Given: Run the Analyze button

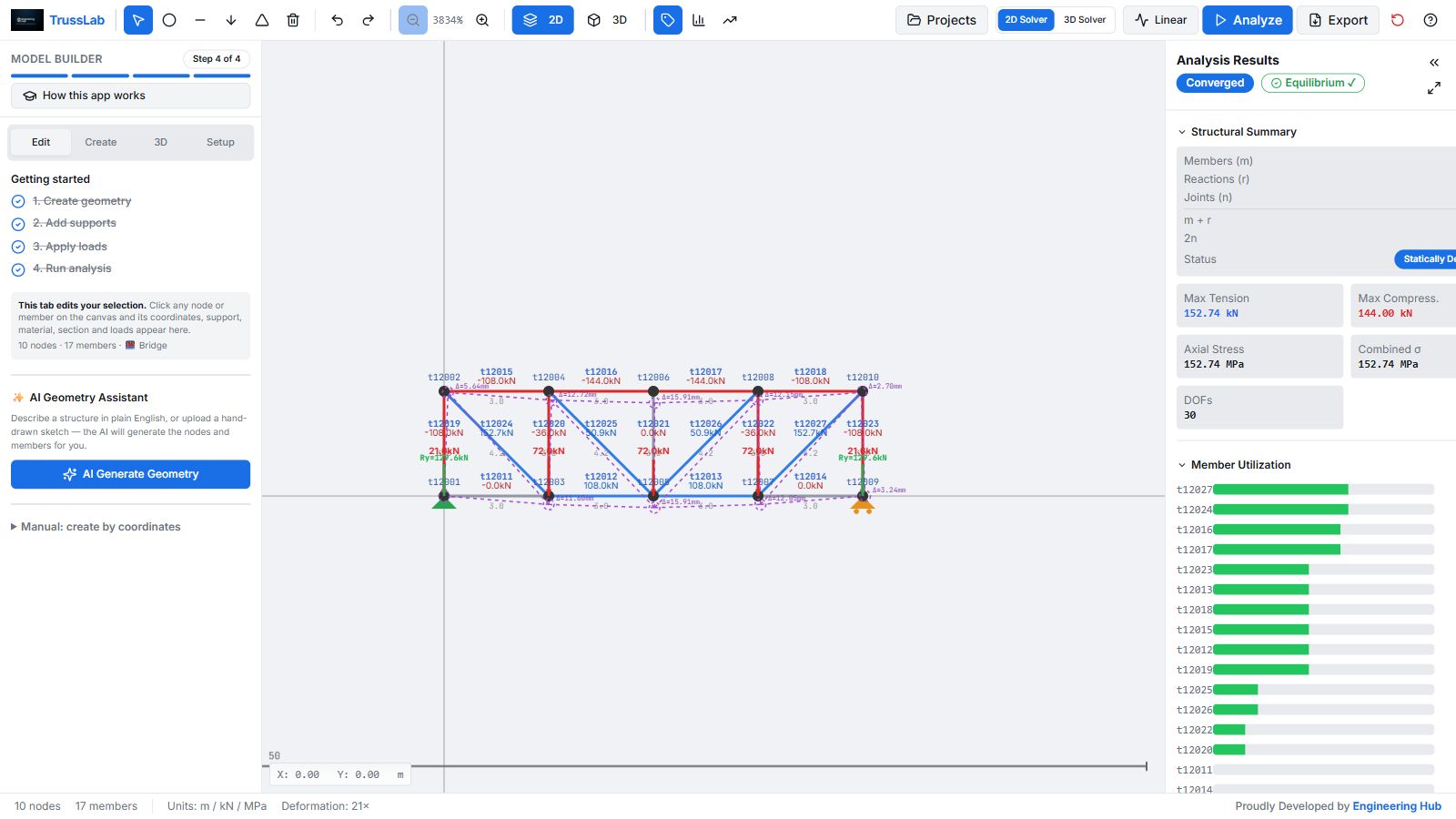Looking at the screenshot, I should click(1248, 20).
